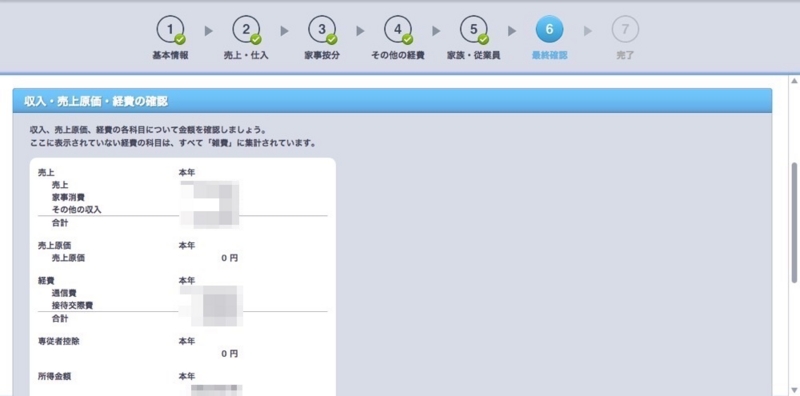Select the 専従者控除 section label
Image resolution: width=800 pixels, height=396 pixels.
tap(58, 341)
